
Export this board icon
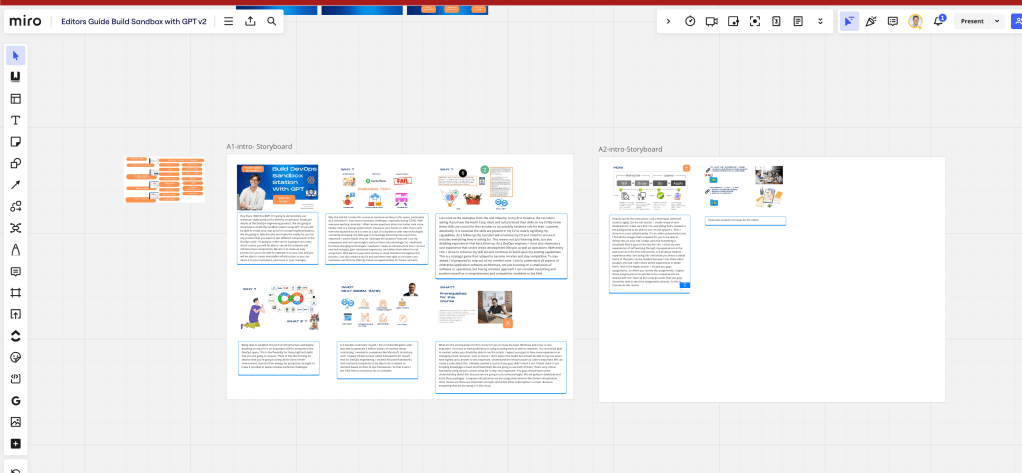[x=250, y=22]
